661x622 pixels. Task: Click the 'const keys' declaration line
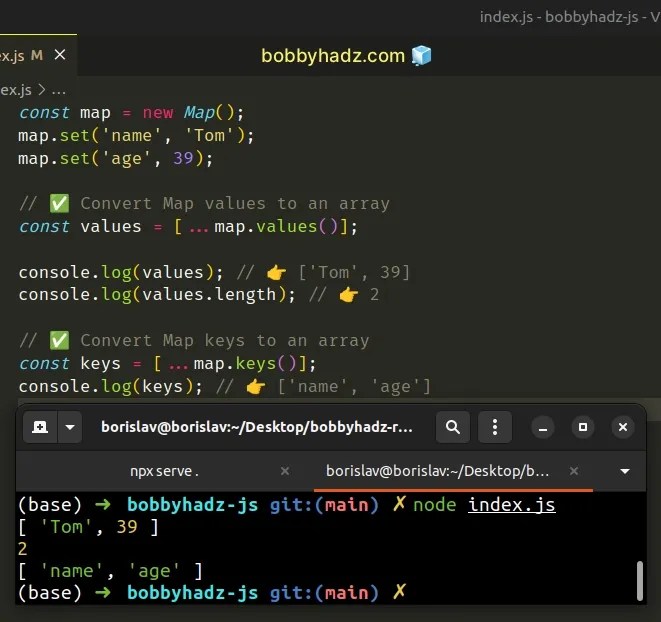click(x=167, y=364)
